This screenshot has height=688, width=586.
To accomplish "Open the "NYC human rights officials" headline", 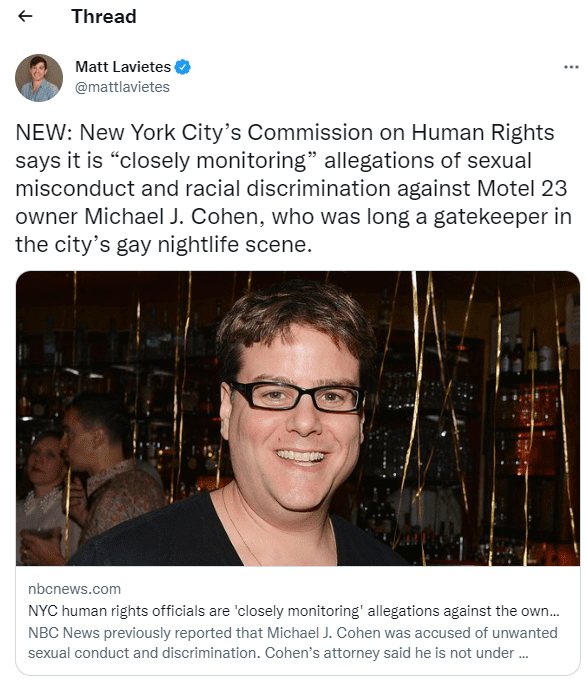I will pyautogui.click(x=294, y=611).
